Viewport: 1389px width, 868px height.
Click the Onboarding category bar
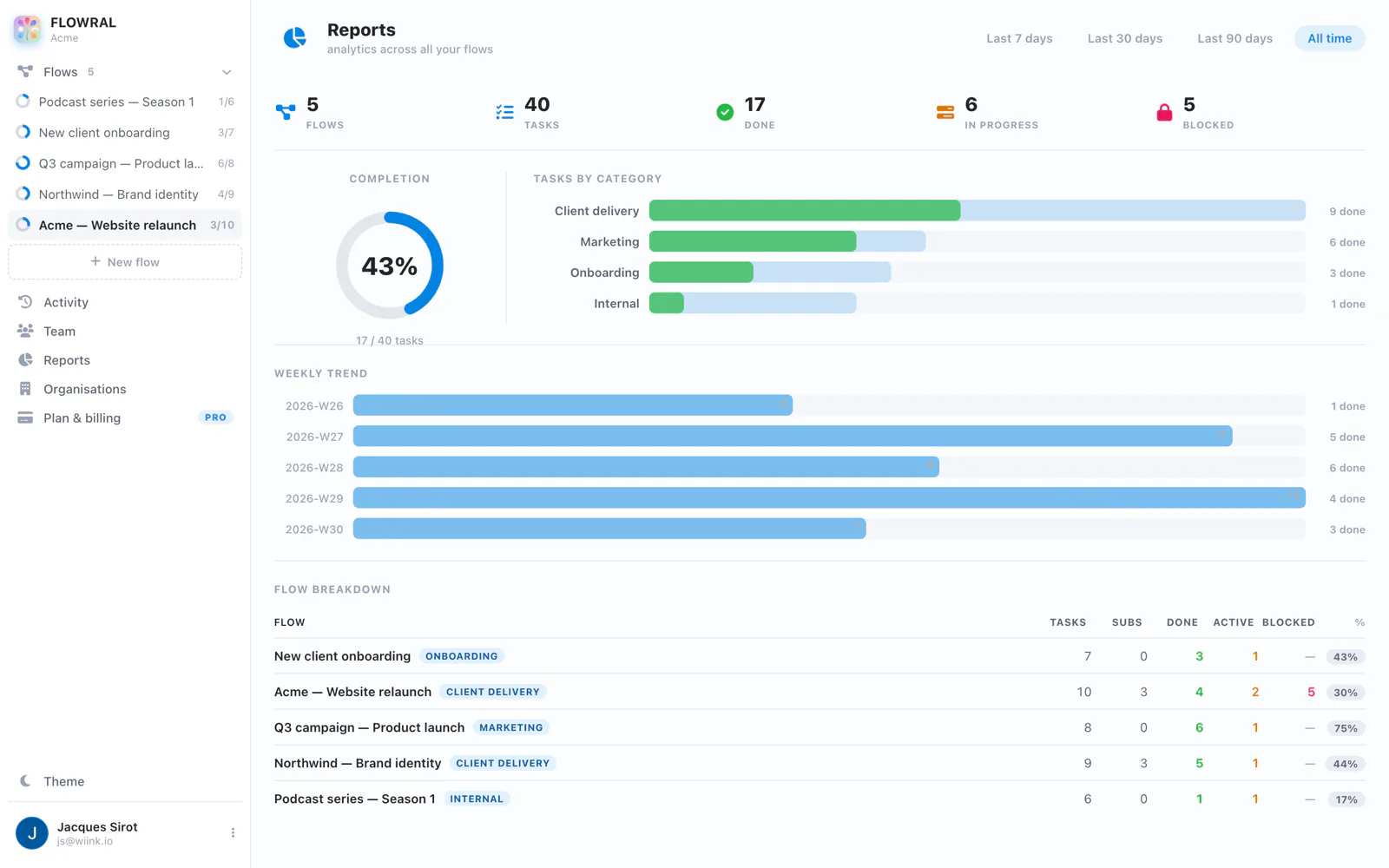click(977, 273)
